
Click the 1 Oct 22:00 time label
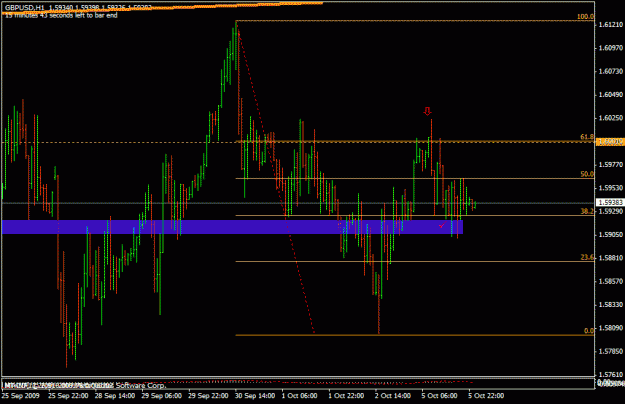coord(346,396)
